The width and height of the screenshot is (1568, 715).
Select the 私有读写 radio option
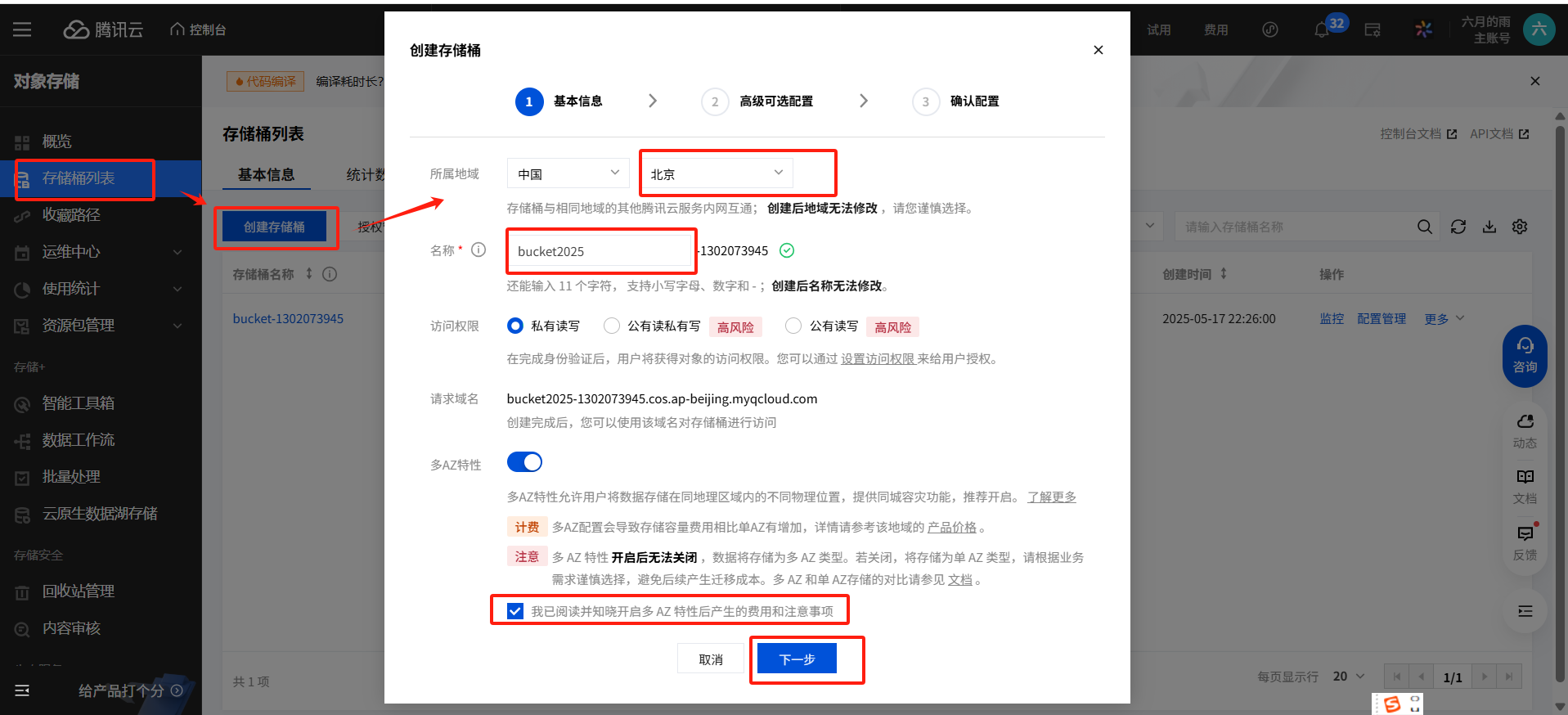[515, 326]
